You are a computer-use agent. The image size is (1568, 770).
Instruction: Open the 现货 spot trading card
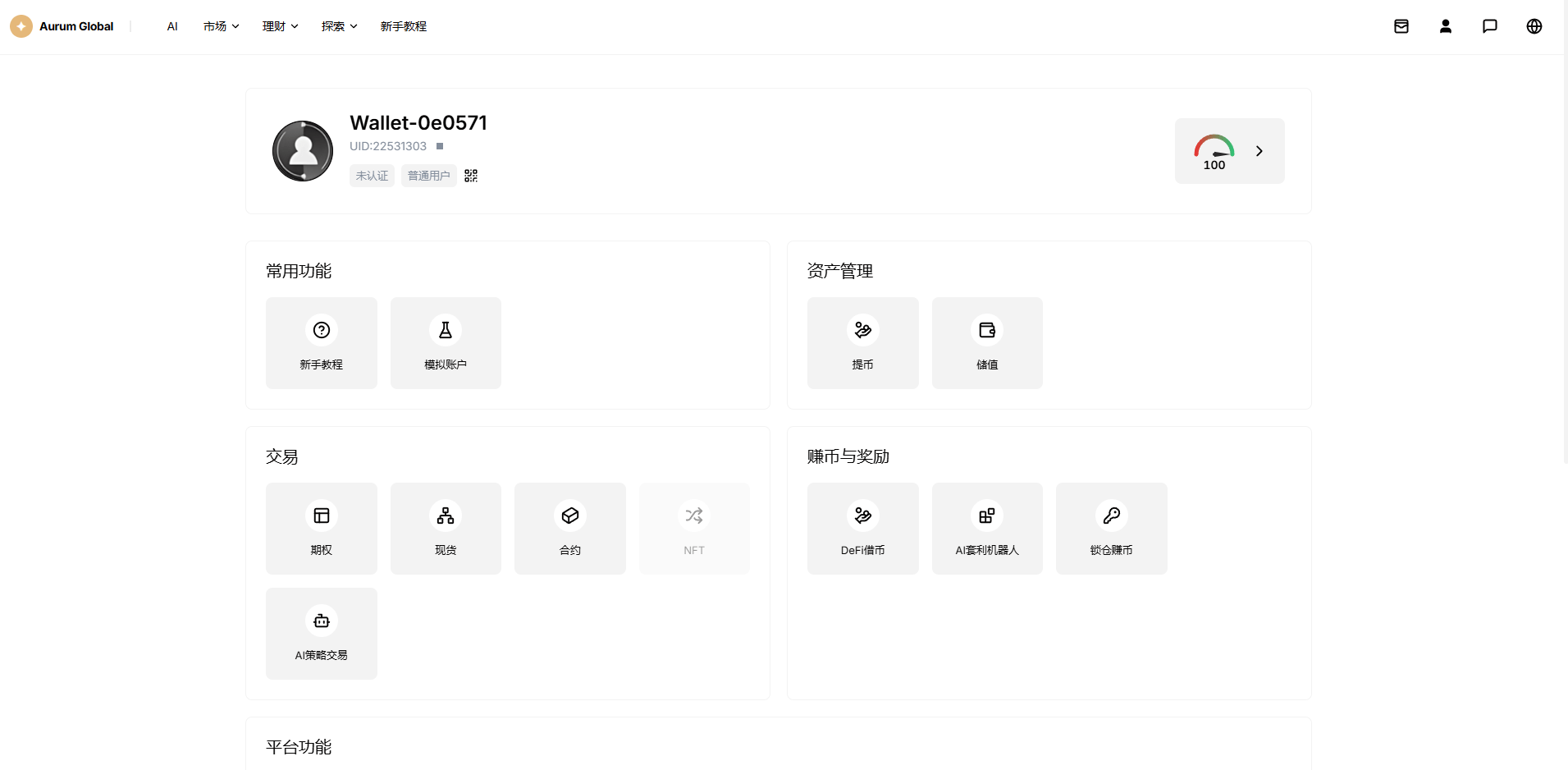[446, 529]
